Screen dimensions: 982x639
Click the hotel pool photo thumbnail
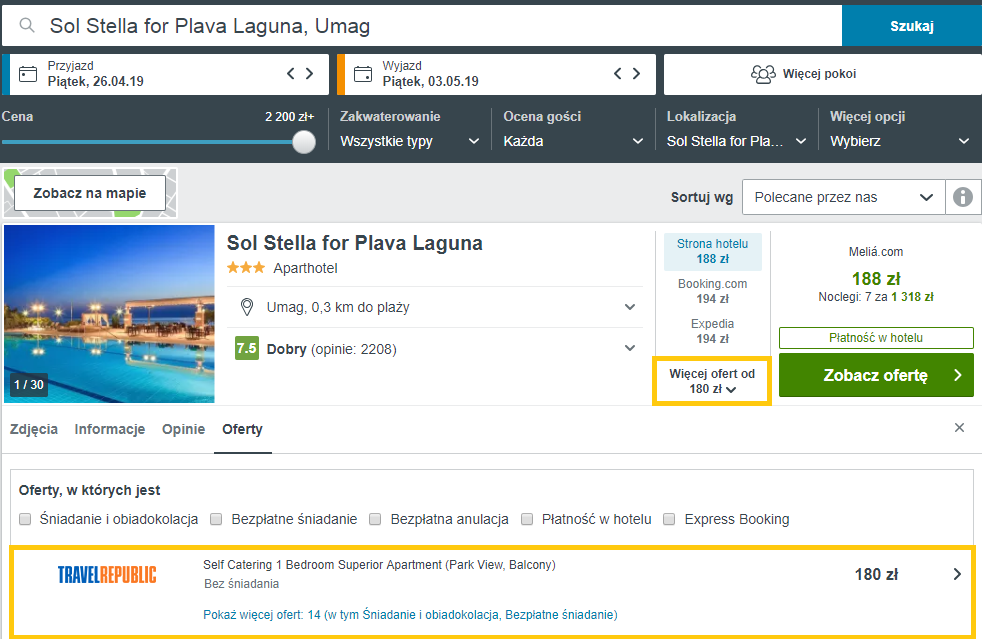pyautogui.click(x=109, y=313)
